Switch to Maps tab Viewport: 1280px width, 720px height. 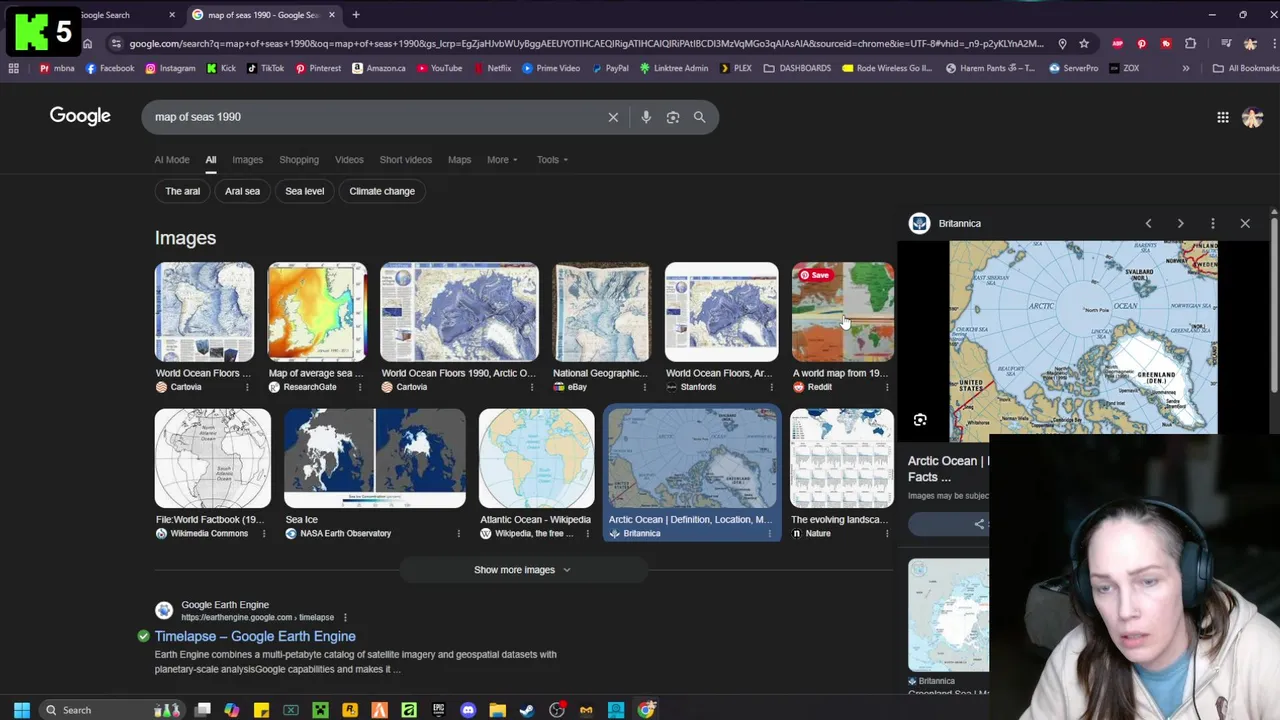459,160
